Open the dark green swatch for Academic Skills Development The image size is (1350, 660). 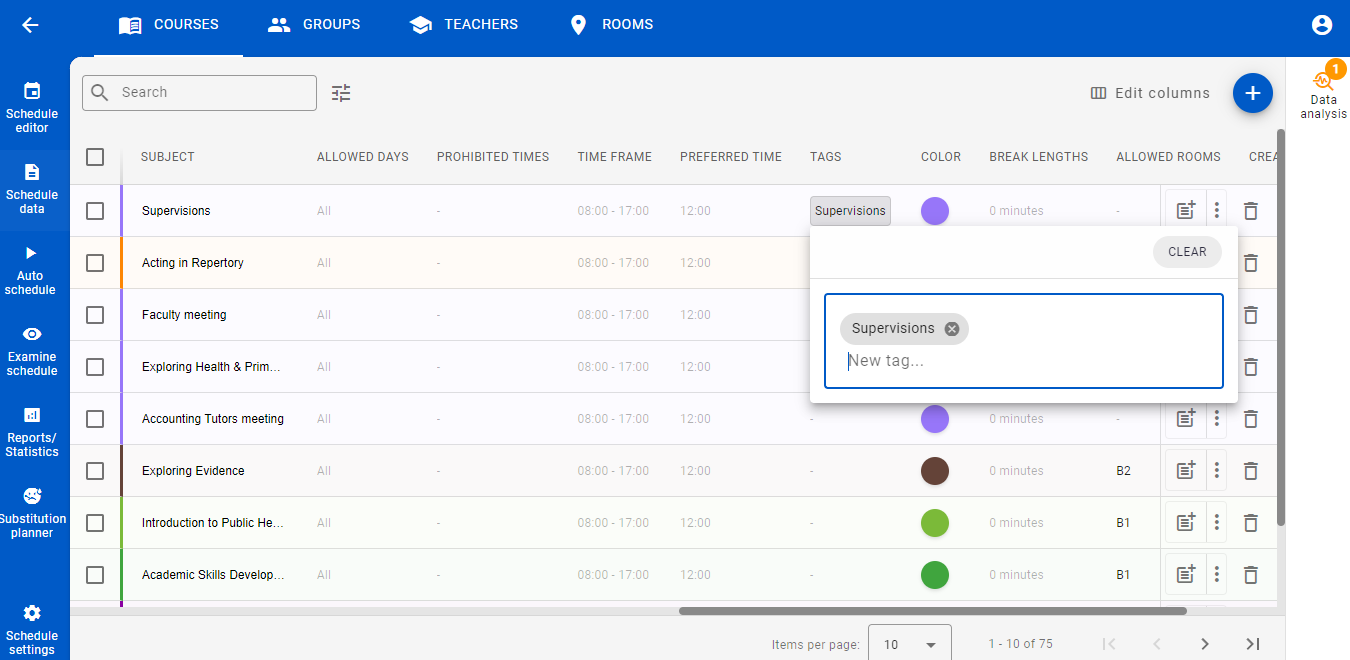point(935,575)
